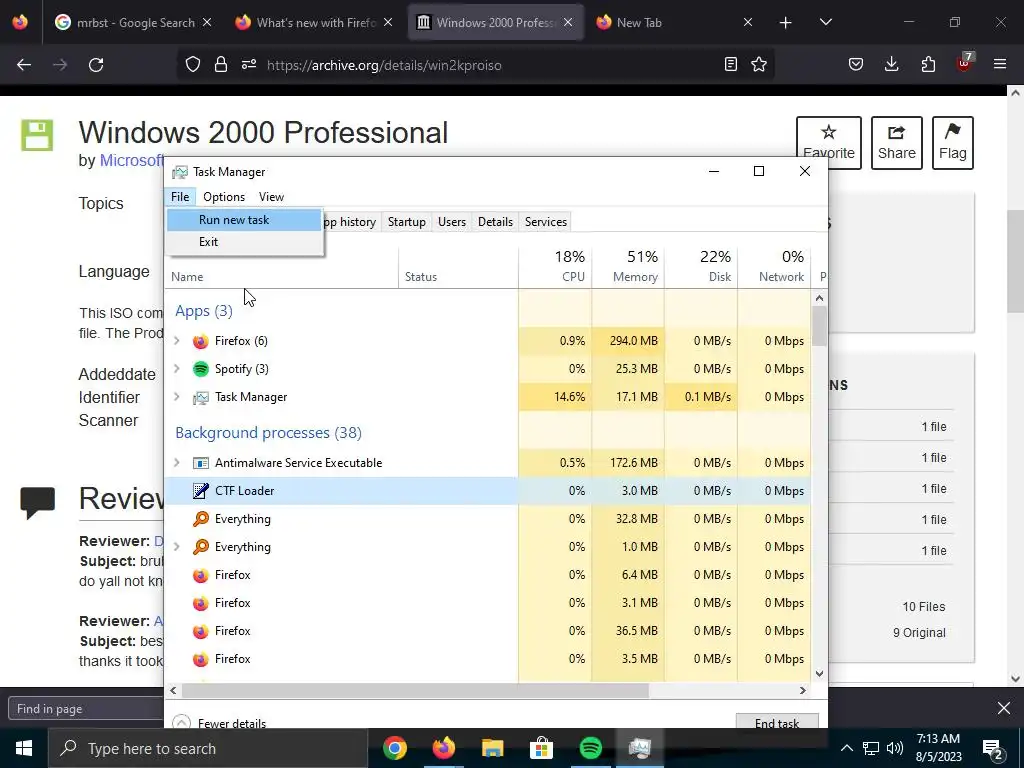Viewport: 1024px width, 768px height.
Task: Open a new tab with plus
Action: [x=786, y=23]
